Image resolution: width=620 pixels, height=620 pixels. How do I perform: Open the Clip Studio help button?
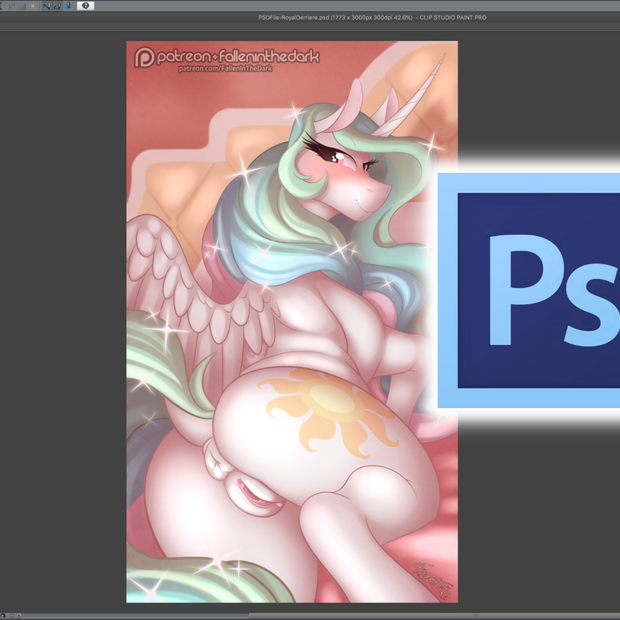[x=85, y=6]
